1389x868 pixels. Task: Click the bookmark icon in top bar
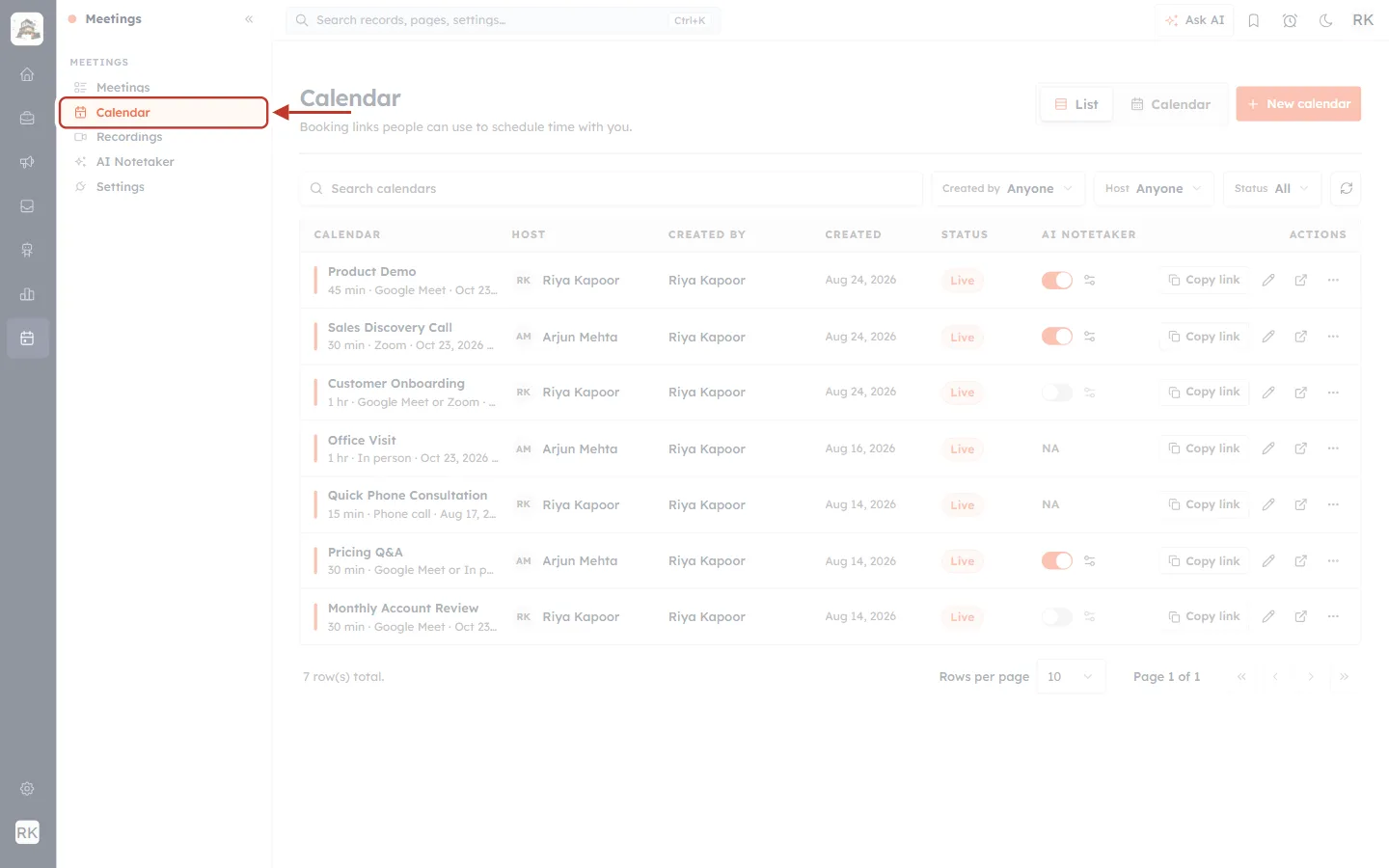click(1254, 20)
